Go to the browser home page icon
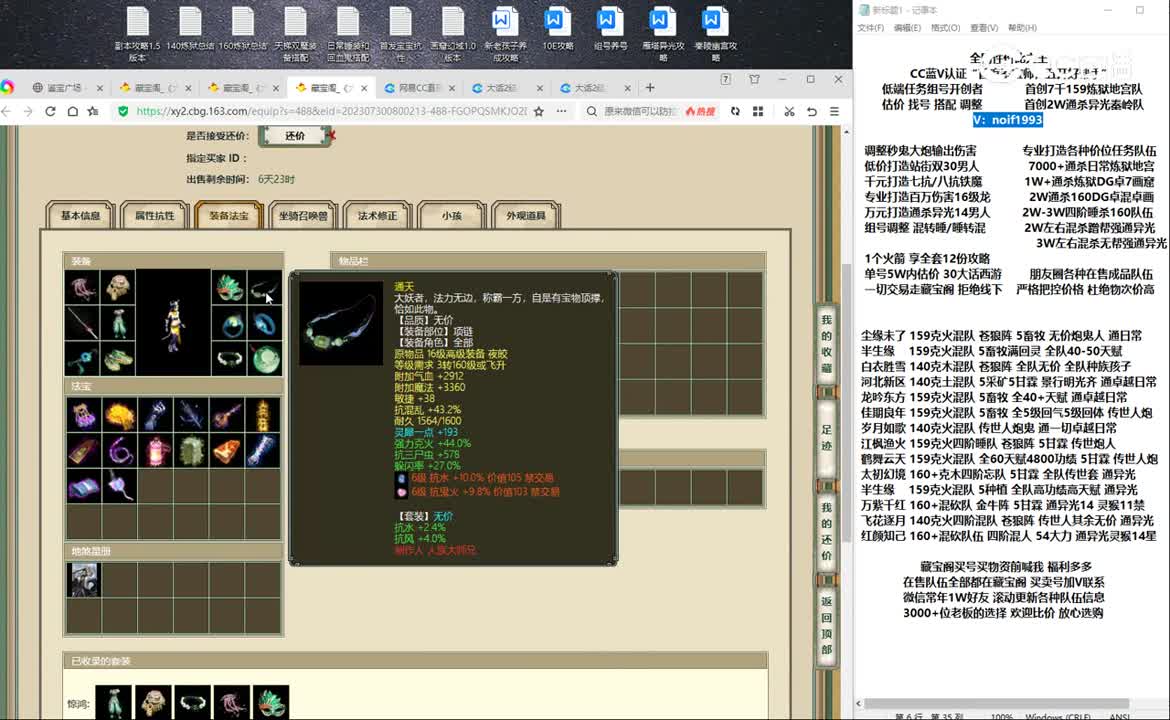Screen dimensions: 1170x720 point(72,111)
